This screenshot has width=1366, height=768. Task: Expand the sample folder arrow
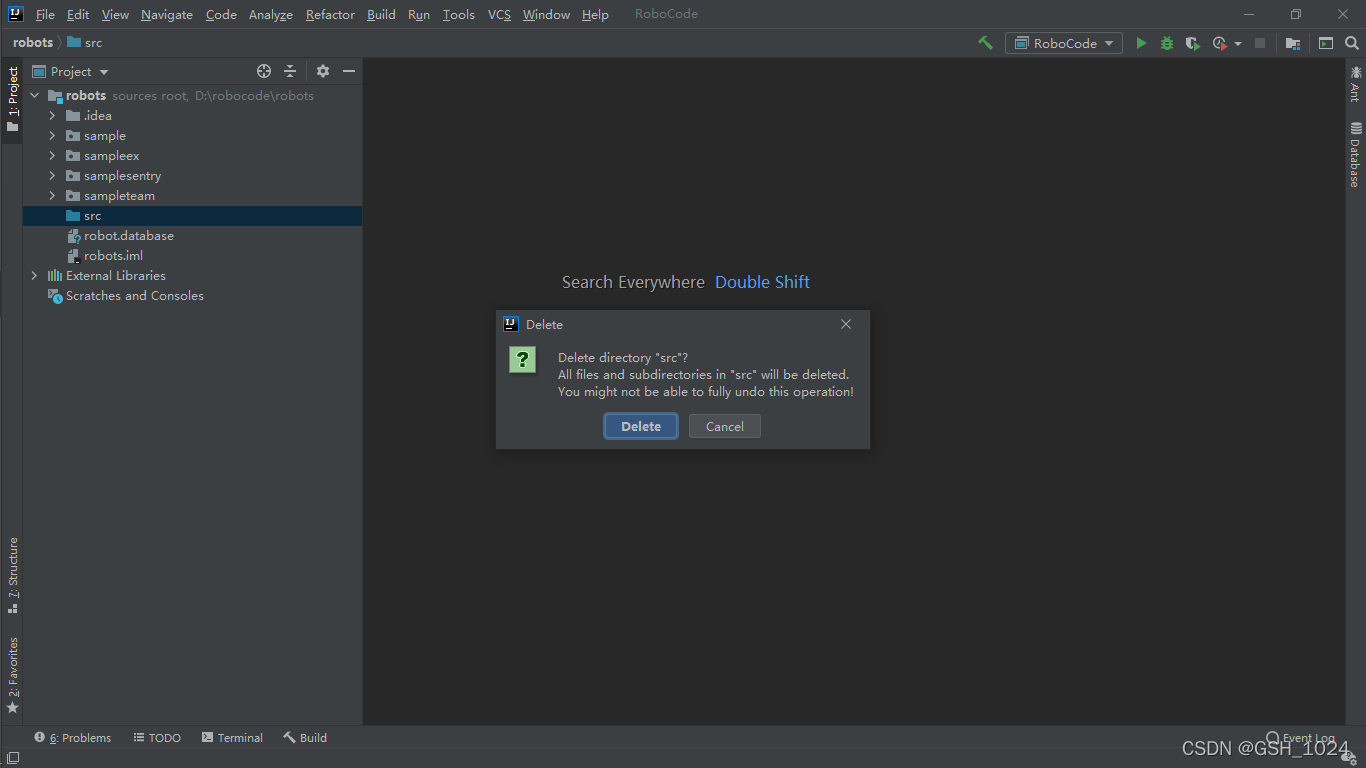[x=52, y=136]
